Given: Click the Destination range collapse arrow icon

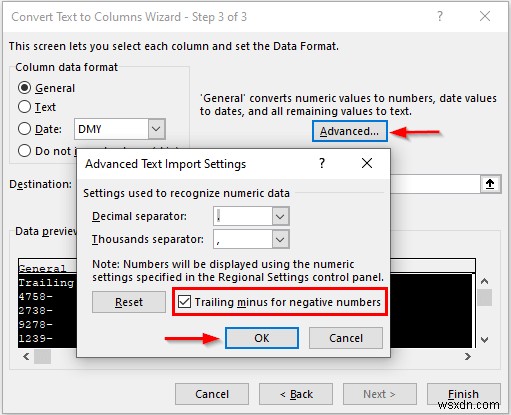Looking at the screenshot, I should click(490, 184).
